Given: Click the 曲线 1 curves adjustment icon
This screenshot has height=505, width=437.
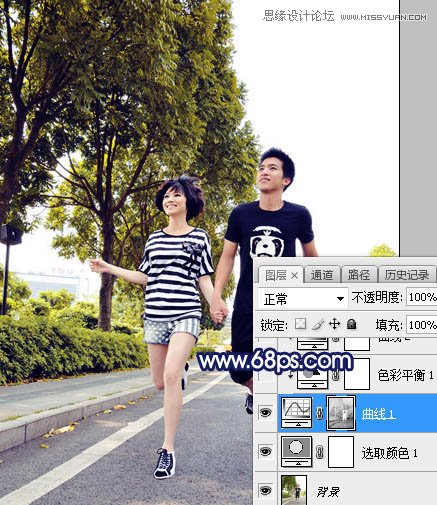Looking at the screenshot, I should click(x=296, y=413).
